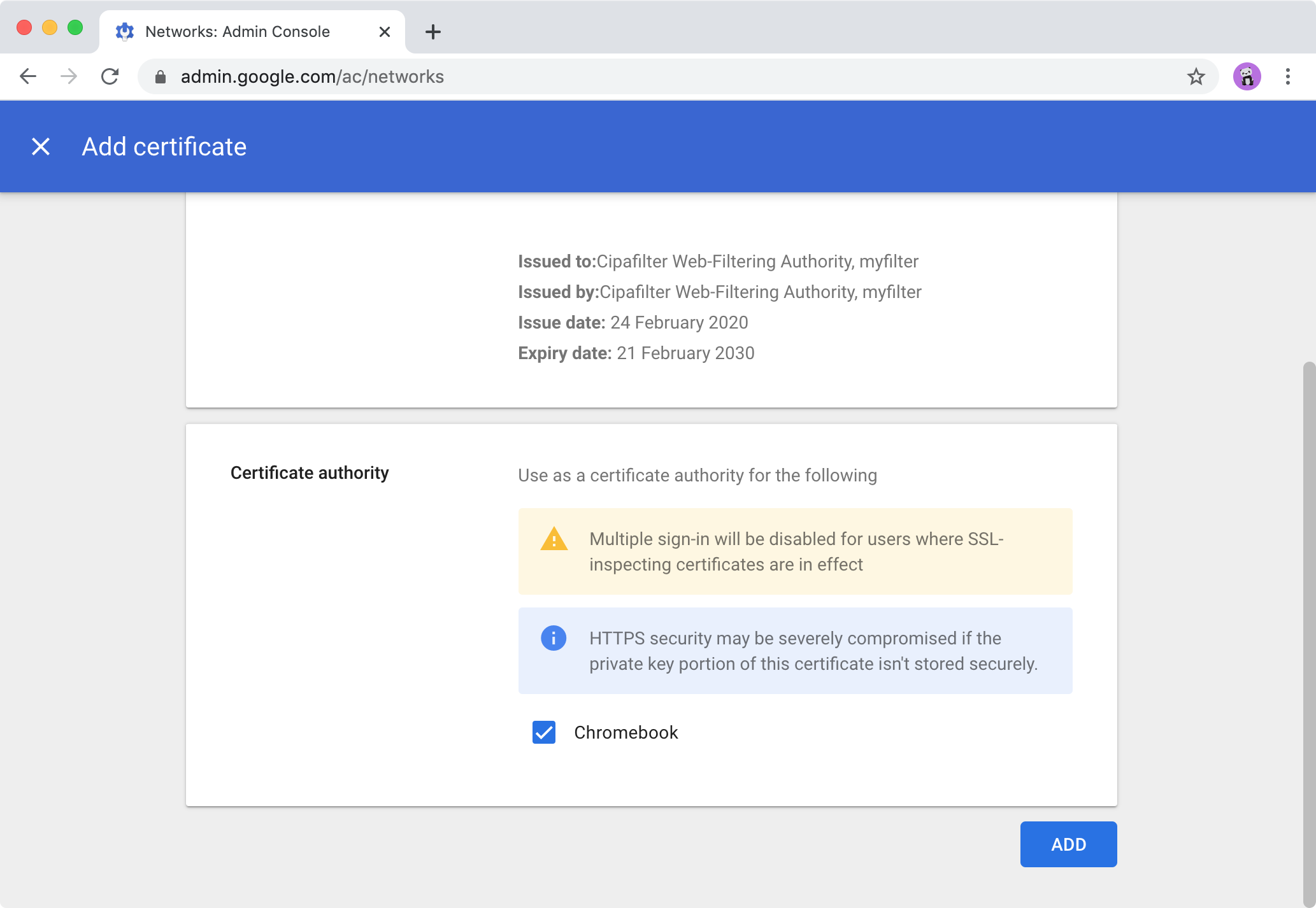Image resolution: width=1316 pixels, height=908 pixels.
Task: Click the warning triangle in the yellow banner
Action: pyautogui.click(x=553, y=539)
